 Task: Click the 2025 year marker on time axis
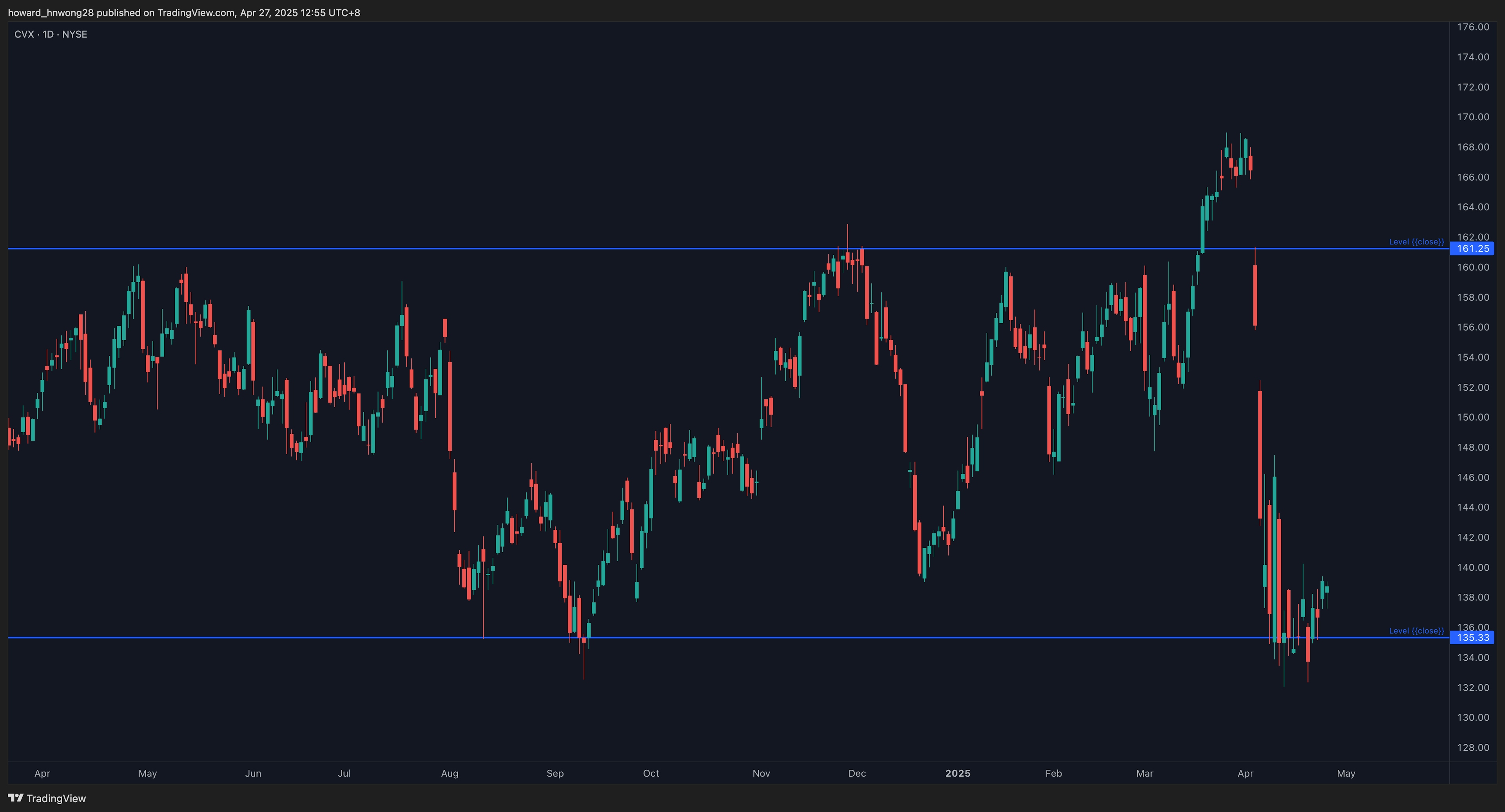coord(957,773)
